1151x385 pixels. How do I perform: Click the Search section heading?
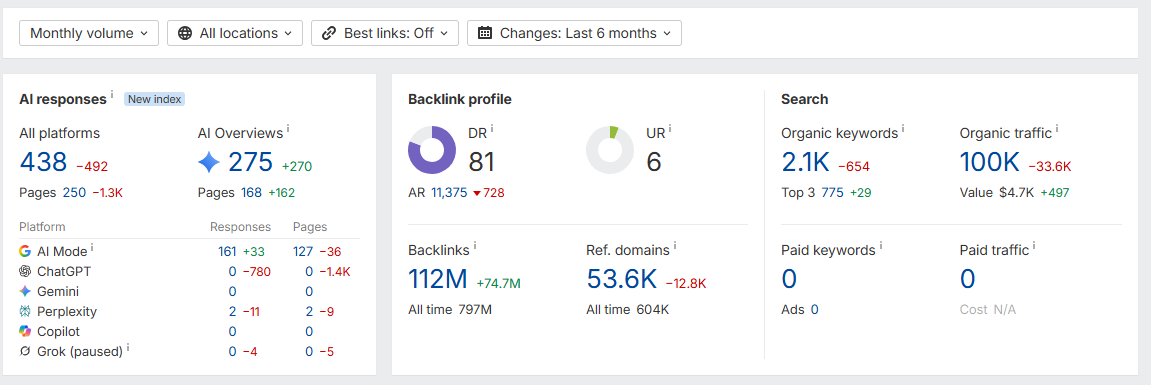(805, 99)
